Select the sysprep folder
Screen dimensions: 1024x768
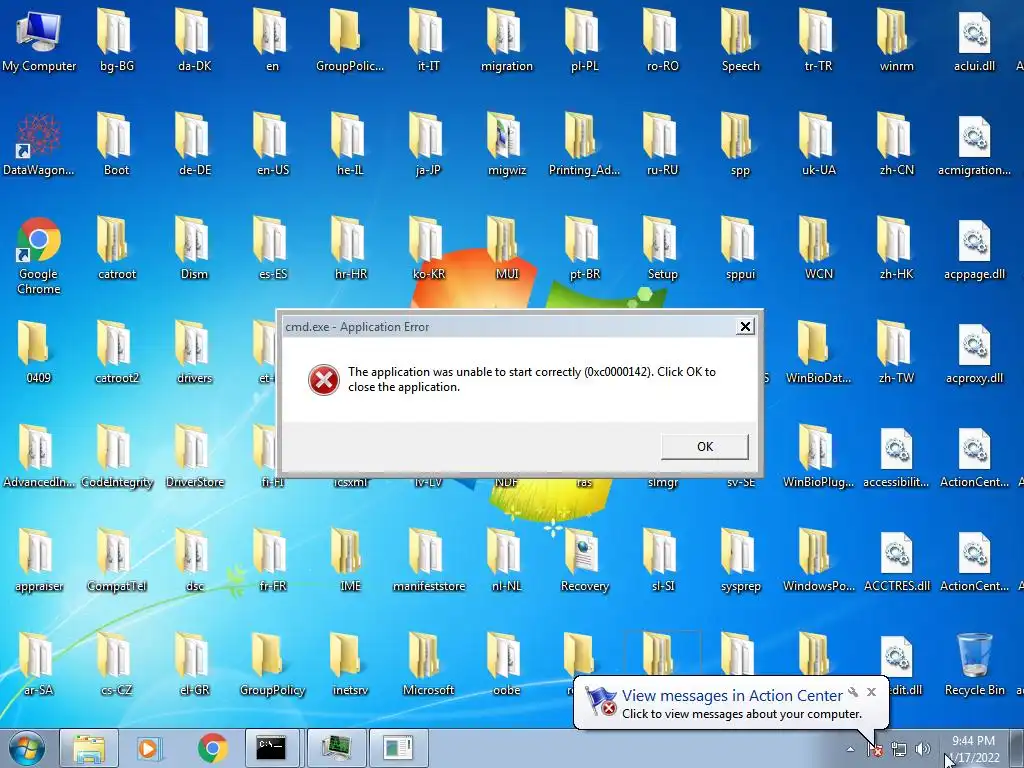741,560
